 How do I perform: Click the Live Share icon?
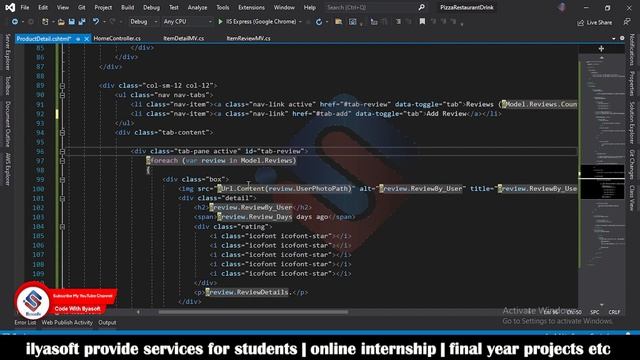point(580,22)
